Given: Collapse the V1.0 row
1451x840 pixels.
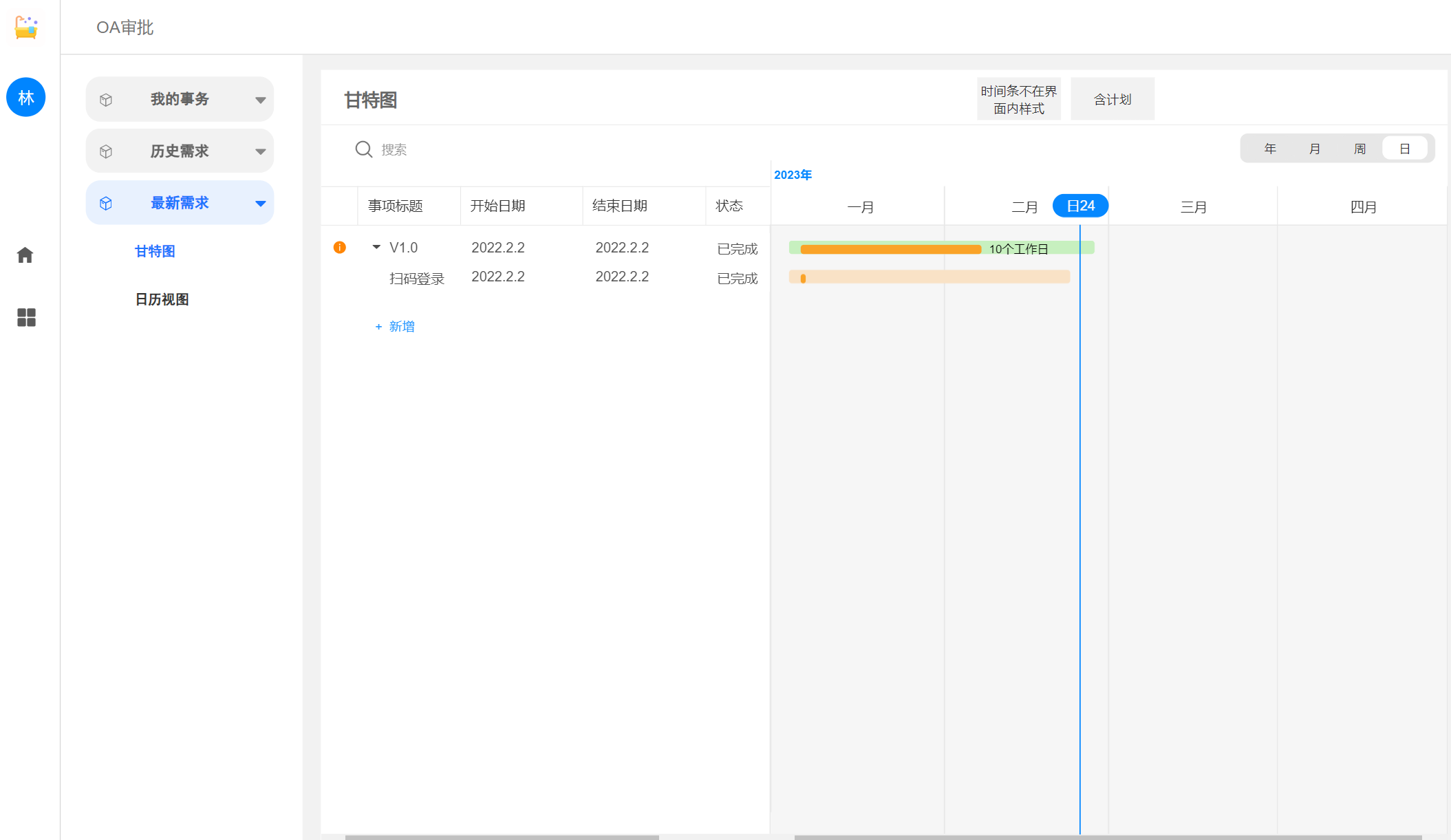Looking at the screenshot, I should tap(376, 246).
